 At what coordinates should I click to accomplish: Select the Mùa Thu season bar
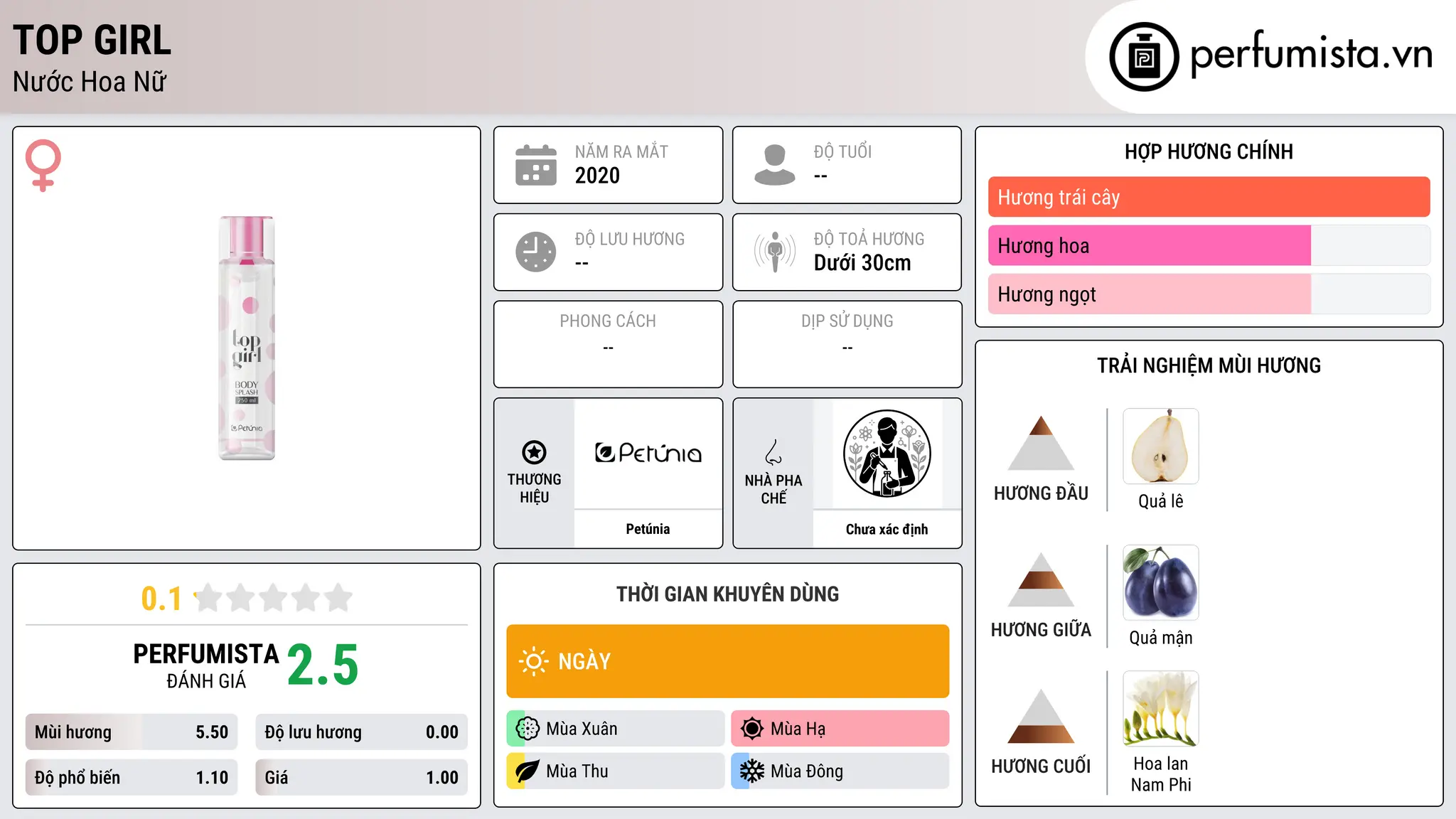coord(616,771)
